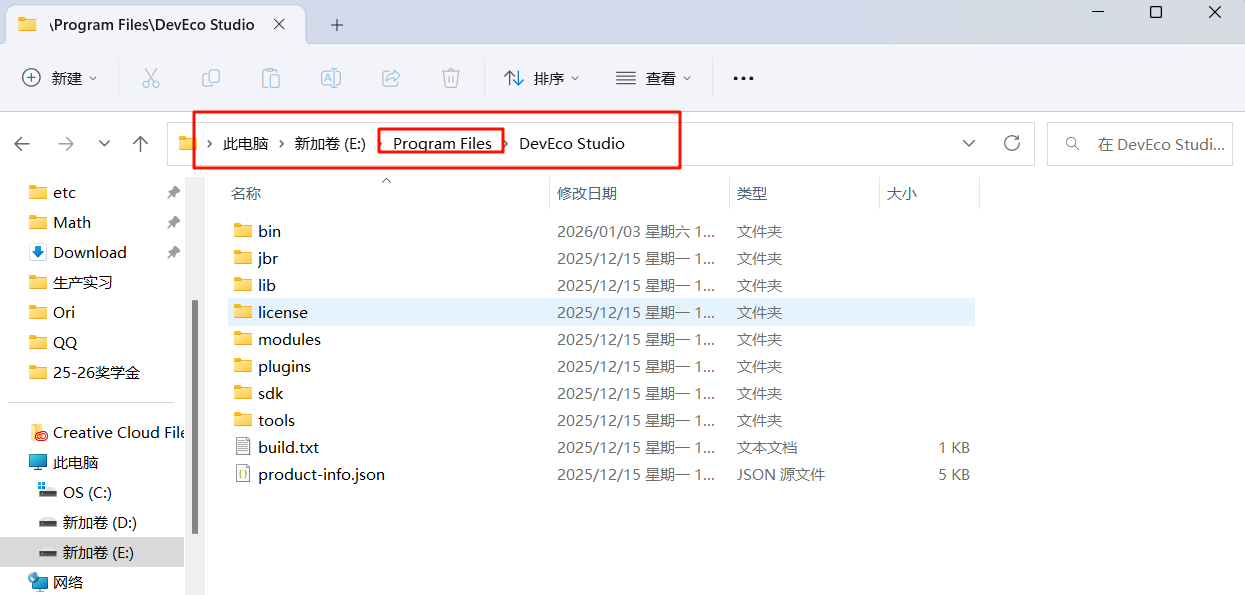The width and height of the screenshot is (1245, 595).
Task: Refresh the current folder view
Action: [1012, 143]
